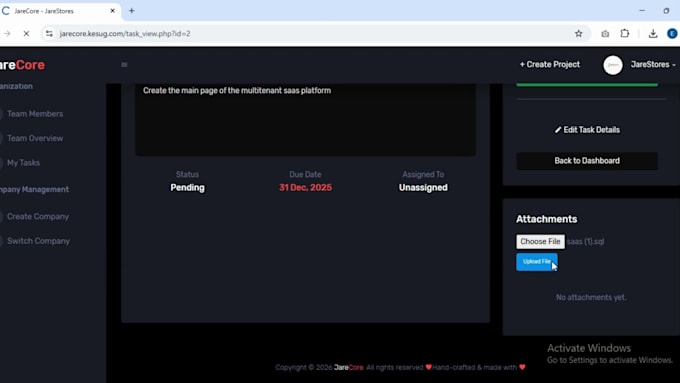Open the browser profile avatar

coord(672,33)
